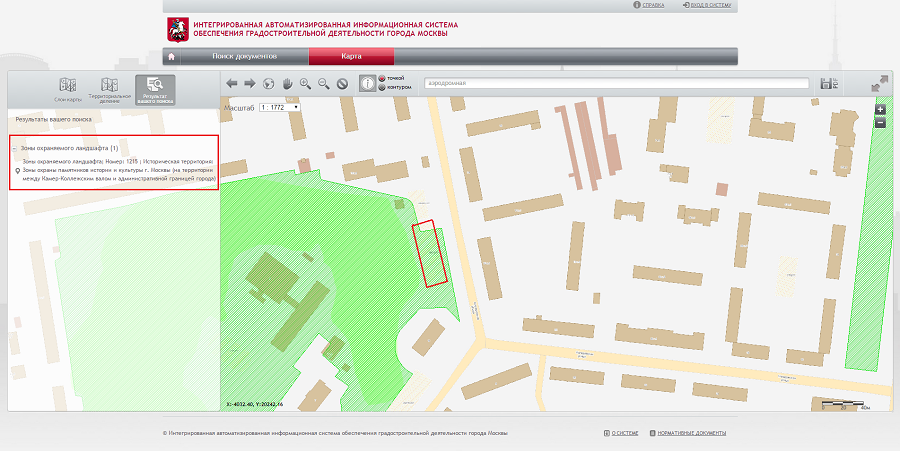Switch to the Карта tab
The height and width of the screenshot is (451, 900).
click(351, 56)
